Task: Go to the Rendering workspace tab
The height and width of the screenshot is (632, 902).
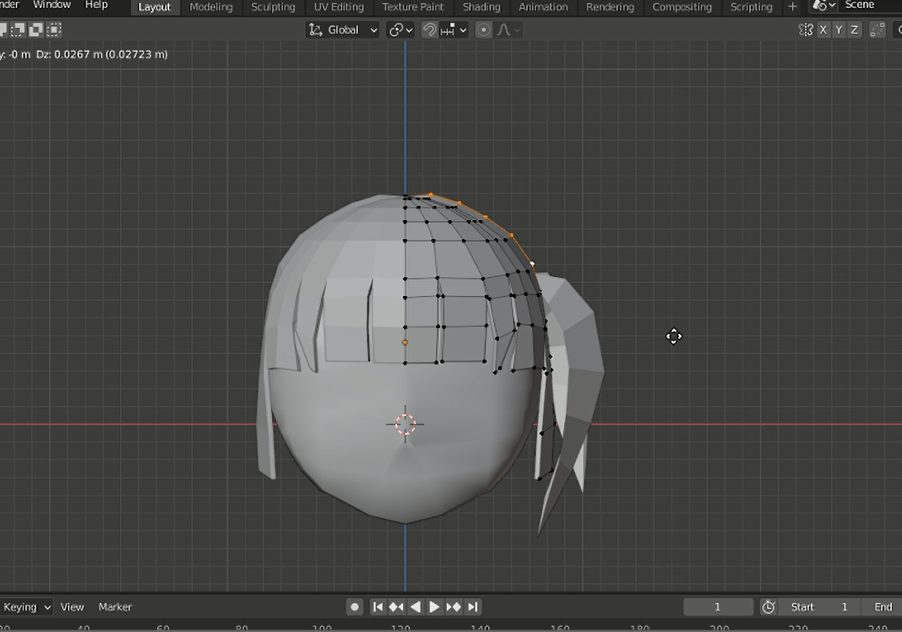Action: [610, 7]
